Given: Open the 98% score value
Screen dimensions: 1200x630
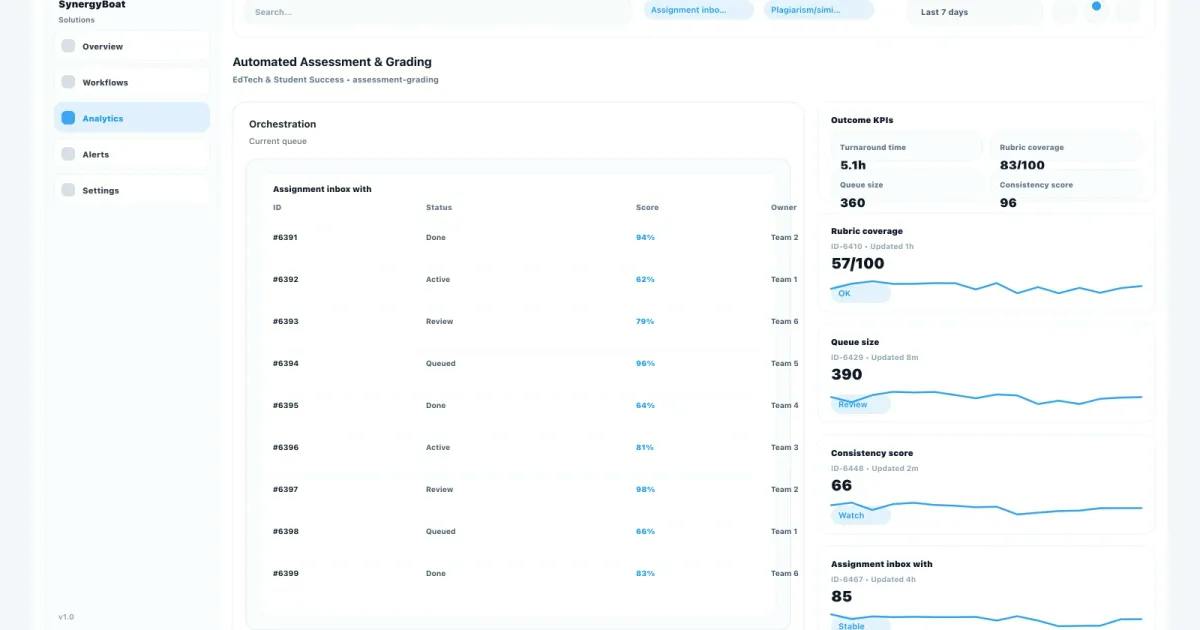Looking at the screenshot, I should [645, 490].
